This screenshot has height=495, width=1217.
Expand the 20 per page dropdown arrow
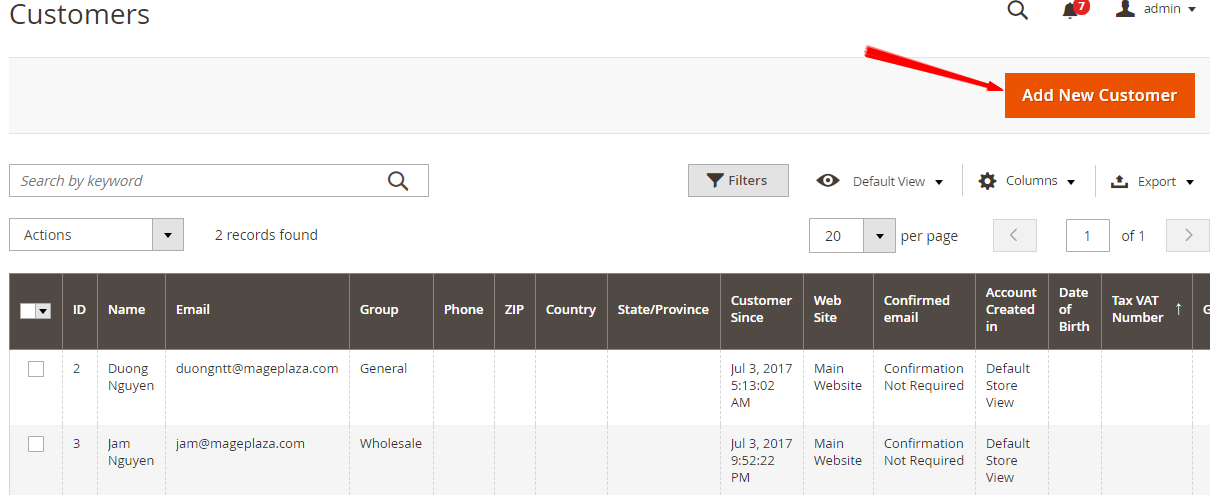tap(879, 236)
